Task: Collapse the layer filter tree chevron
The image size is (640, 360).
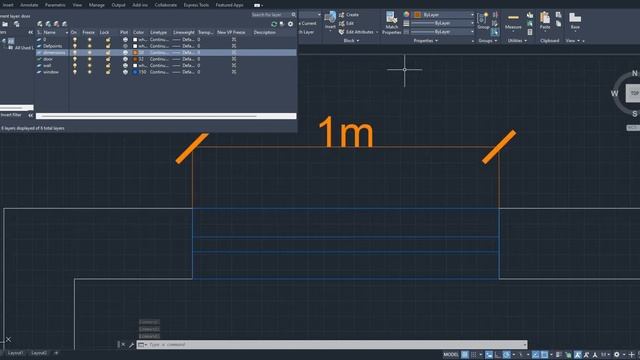Action: click(31, 32)
